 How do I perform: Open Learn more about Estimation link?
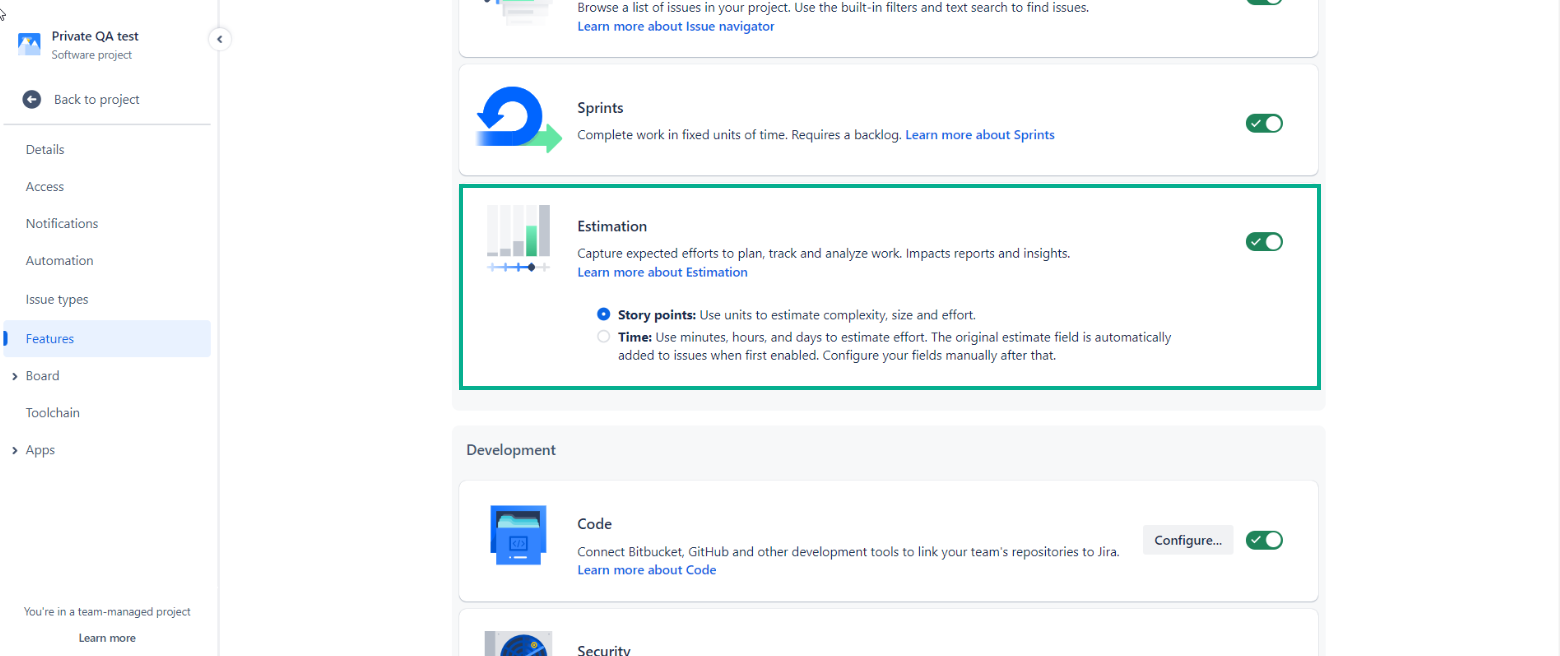point(662,272)
